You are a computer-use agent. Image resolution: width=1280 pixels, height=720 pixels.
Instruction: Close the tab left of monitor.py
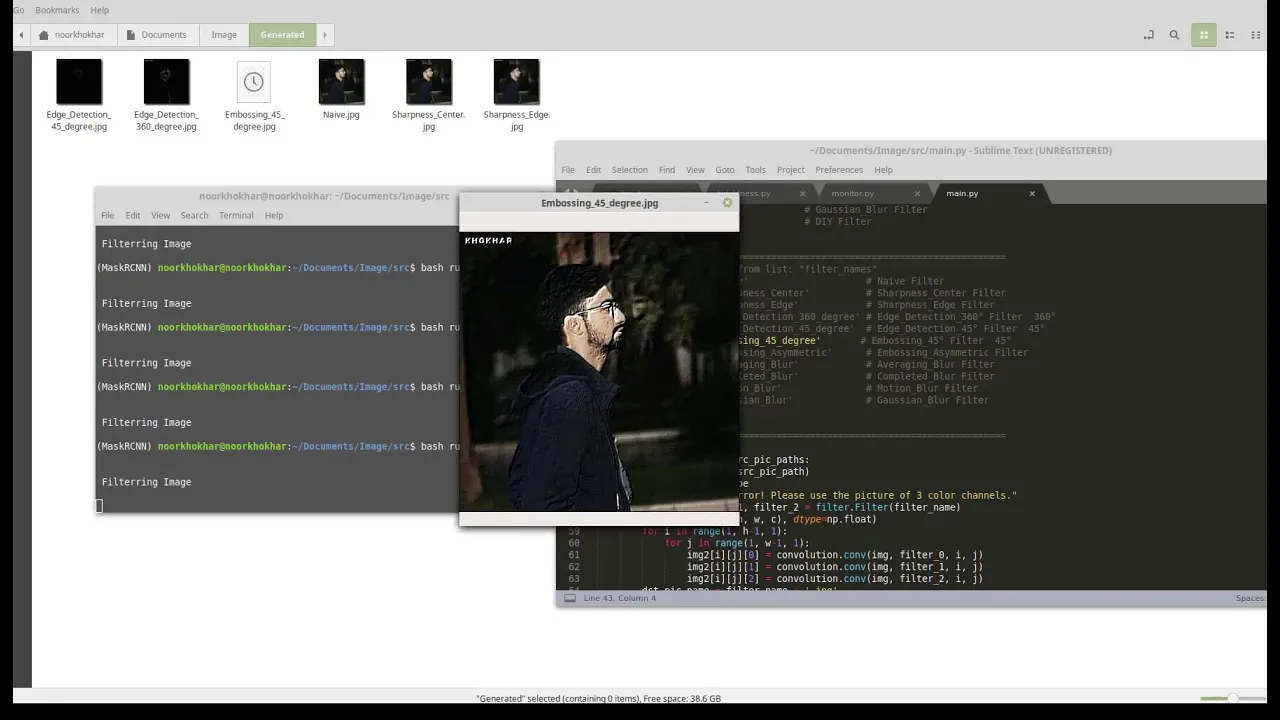point(802,193)
